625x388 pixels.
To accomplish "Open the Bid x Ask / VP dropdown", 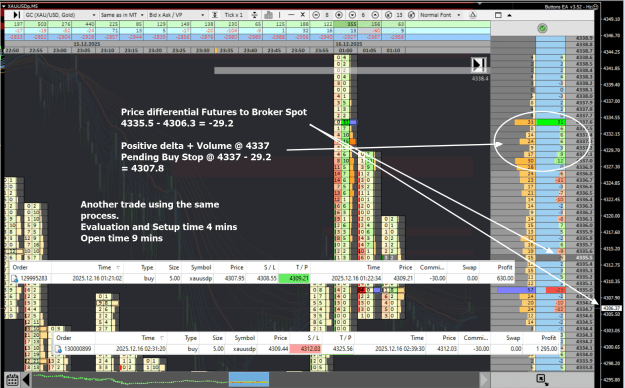I will (177, 15).
